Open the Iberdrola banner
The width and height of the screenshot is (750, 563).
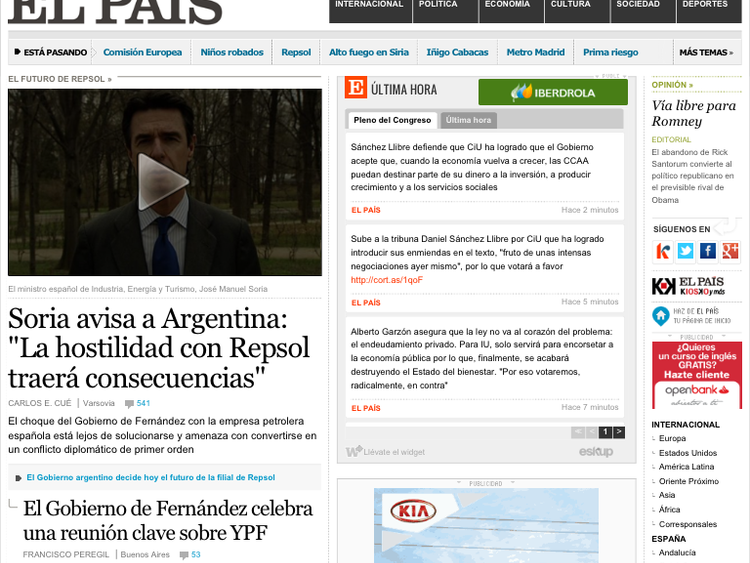pos(552,92)
